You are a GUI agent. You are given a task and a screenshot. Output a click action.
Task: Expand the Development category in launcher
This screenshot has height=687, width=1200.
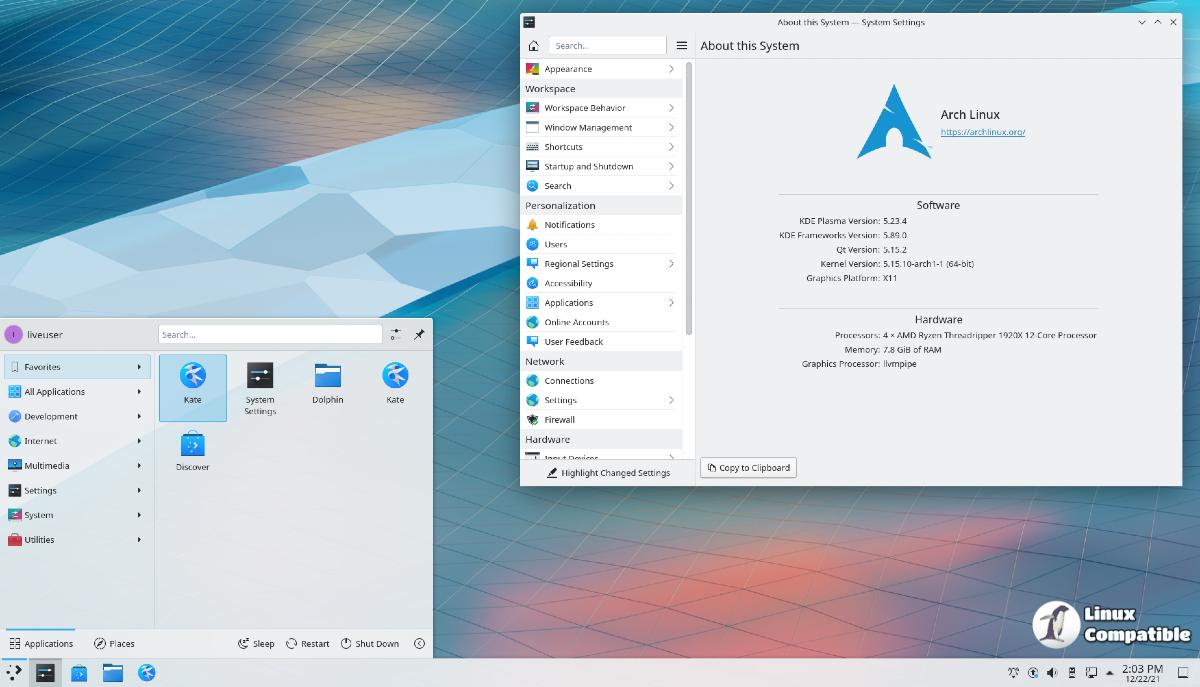(x=77, y=416)
